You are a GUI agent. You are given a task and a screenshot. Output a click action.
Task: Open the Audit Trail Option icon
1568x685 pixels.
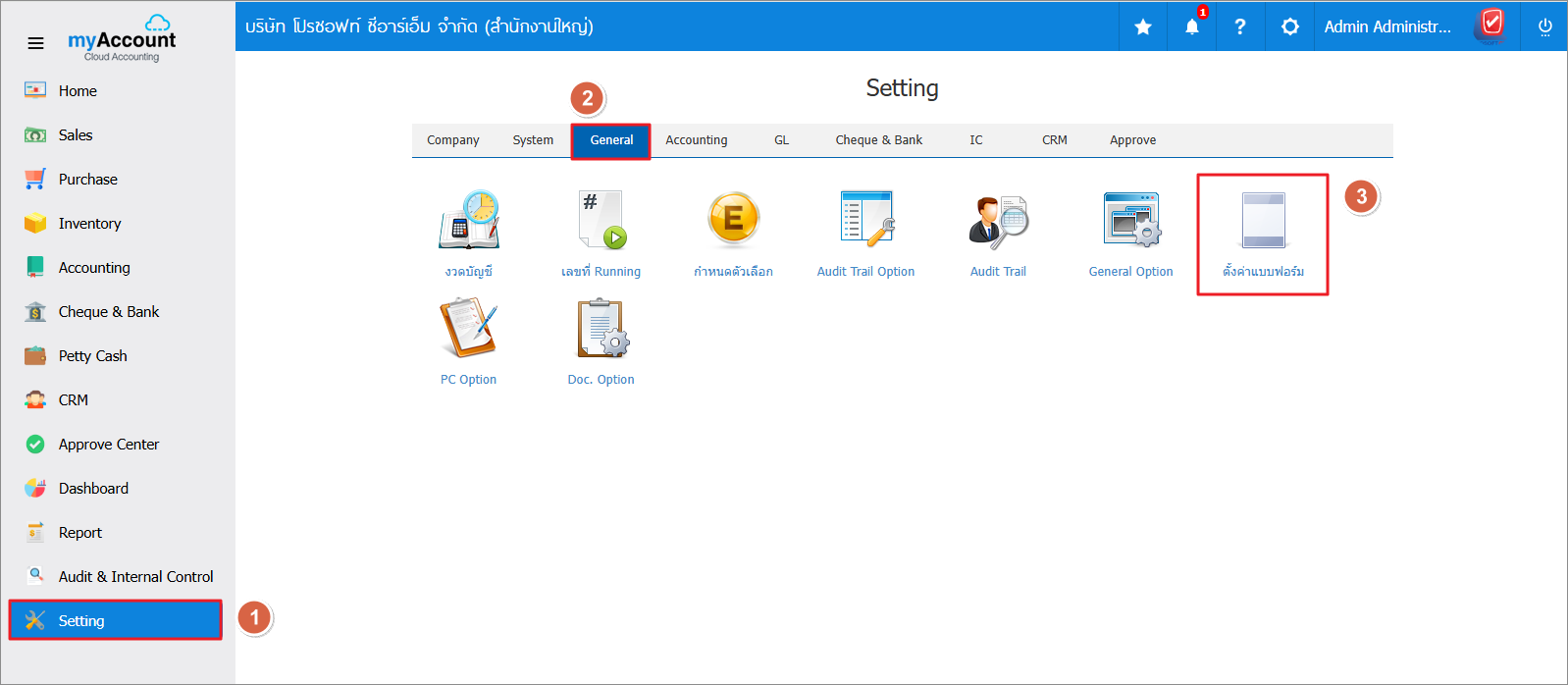click(865, 220)
